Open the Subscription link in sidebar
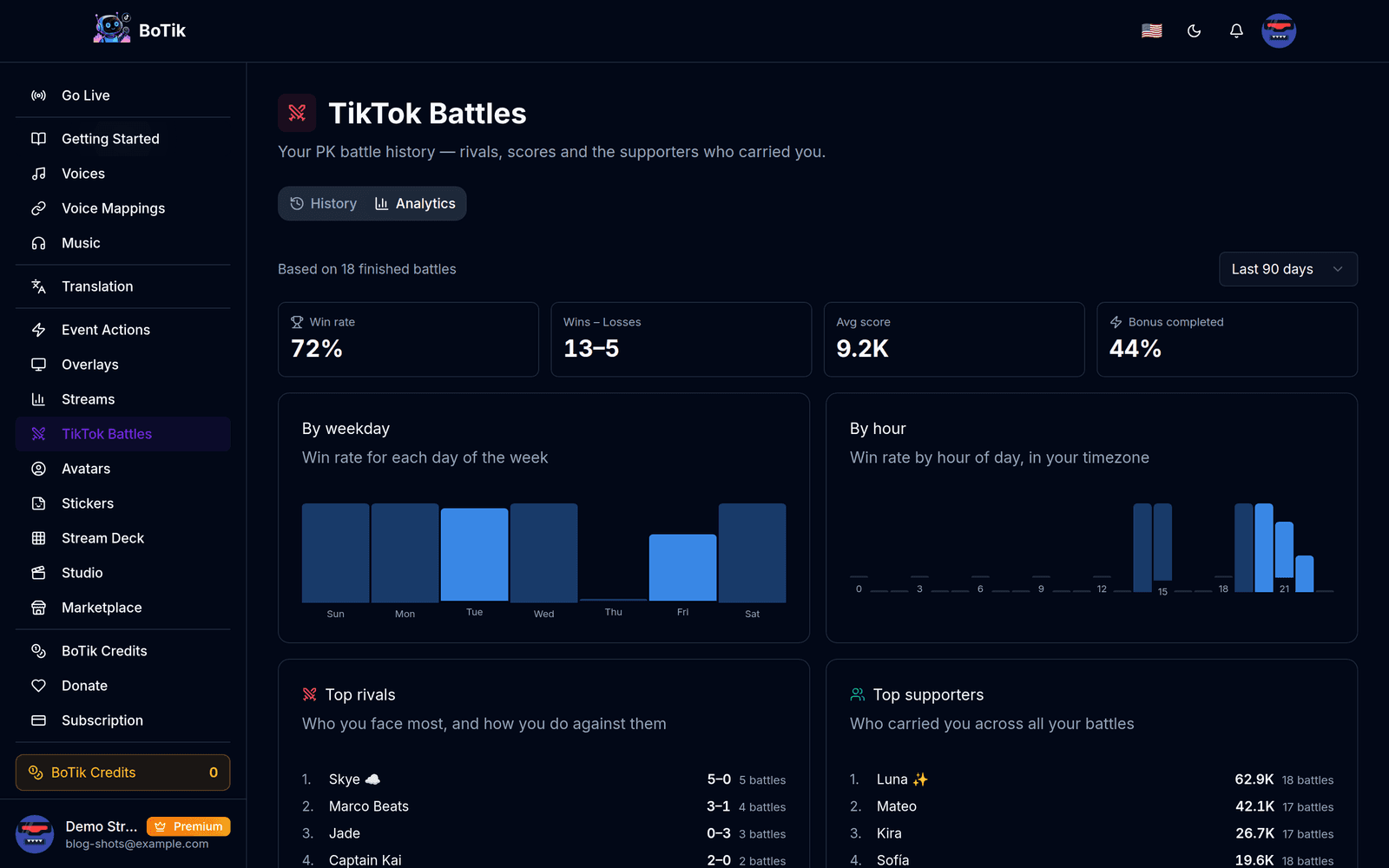This screenshot has height=868, width=1389. (x=123, y=720)
